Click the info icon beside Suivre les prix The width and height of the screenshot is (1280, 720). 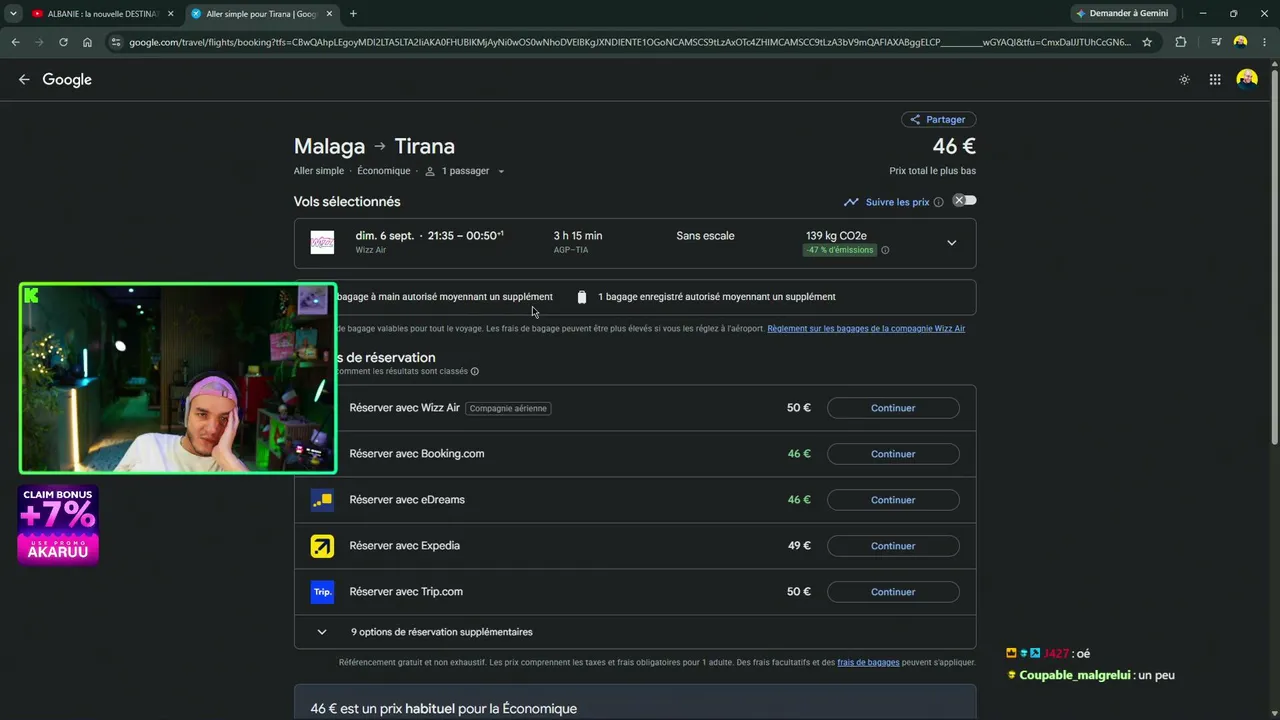point(938,202)
